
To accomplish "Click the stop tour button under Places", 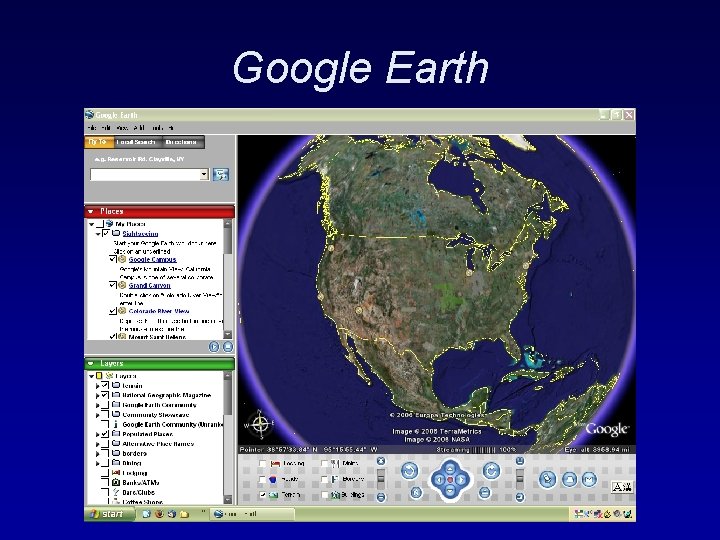I will (x=228, y=347).
